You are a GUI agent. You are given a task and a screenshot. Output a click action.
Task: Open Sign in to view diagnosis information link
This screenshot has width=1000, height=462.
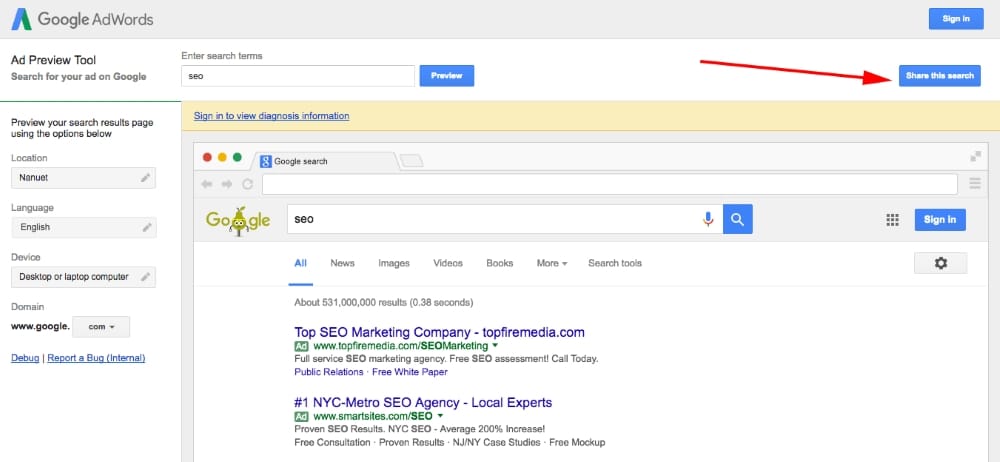[x=271, y=116]
